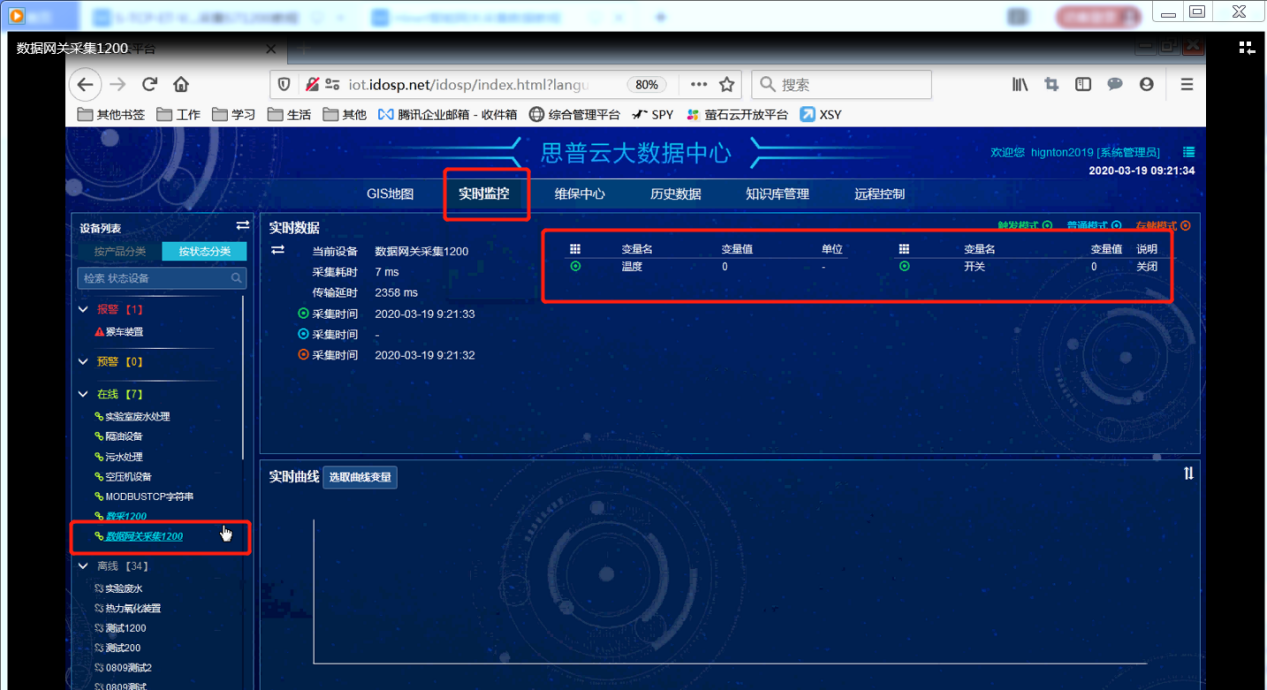Click the search magnifier in device search box

[237, 278]
